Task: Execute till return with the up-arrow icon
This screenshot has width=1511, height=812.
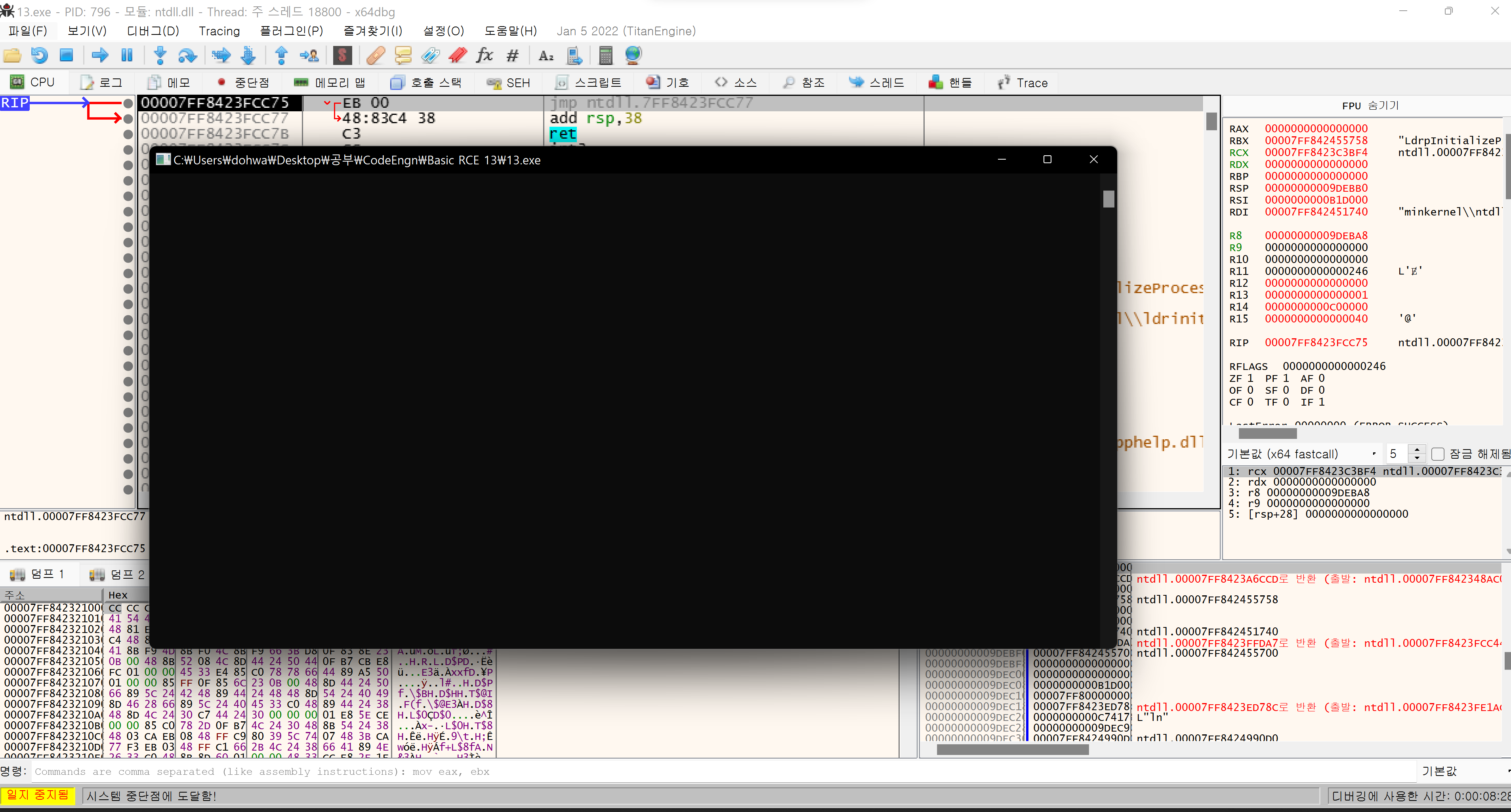Action: tap(282, 56)
